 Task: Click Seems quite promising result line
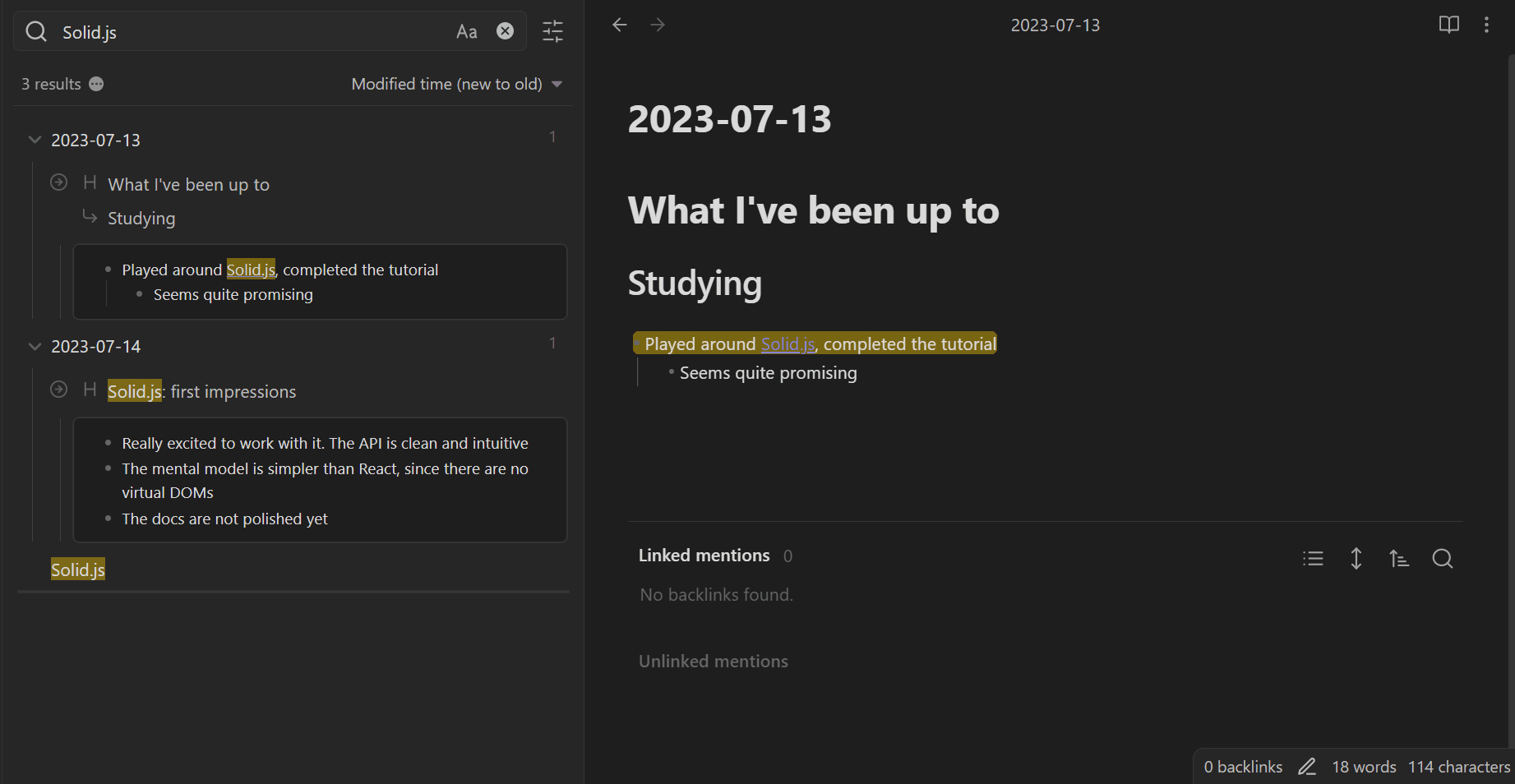[233, 295]
